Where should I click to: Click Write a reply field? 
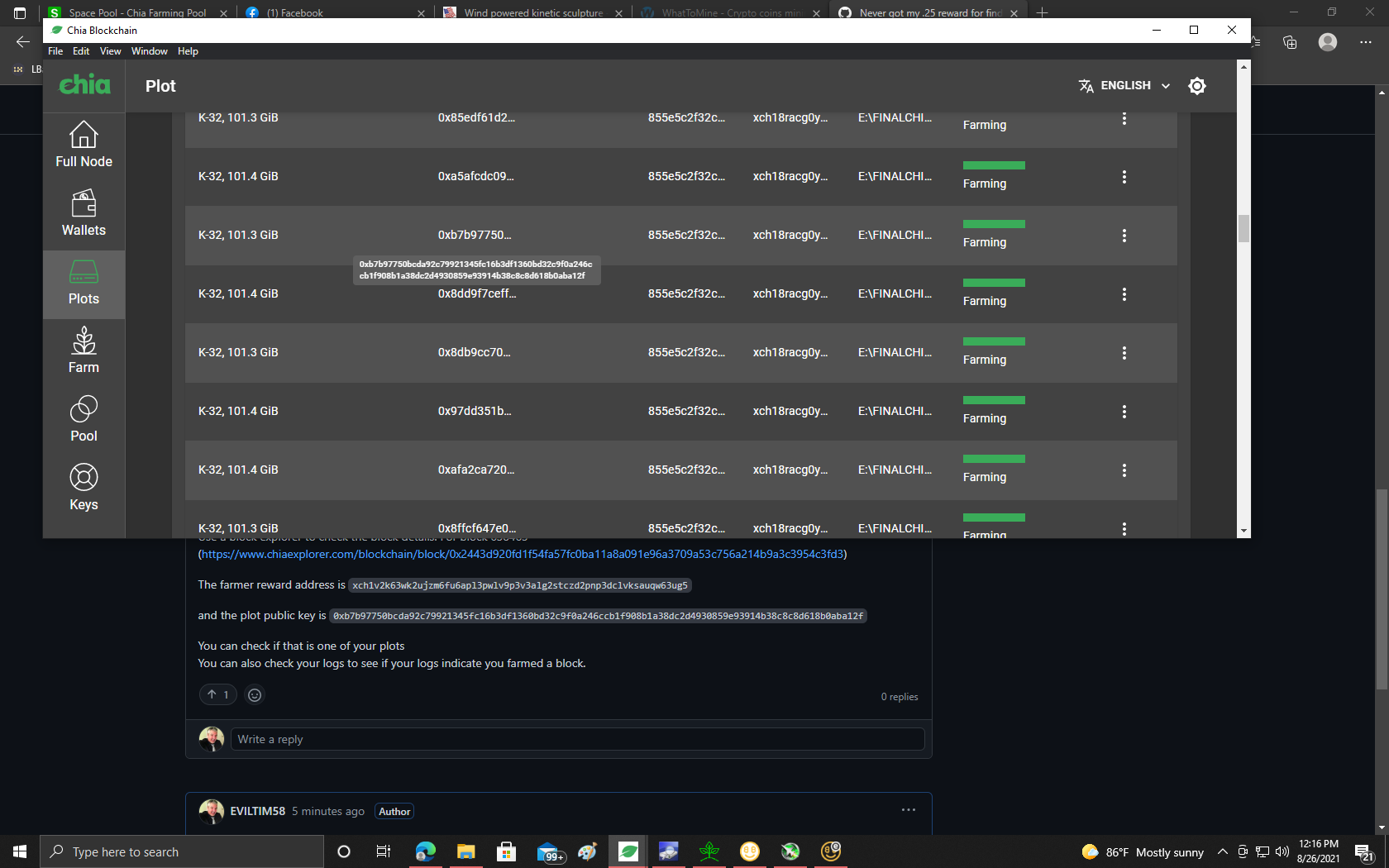[x=577, y=740]
